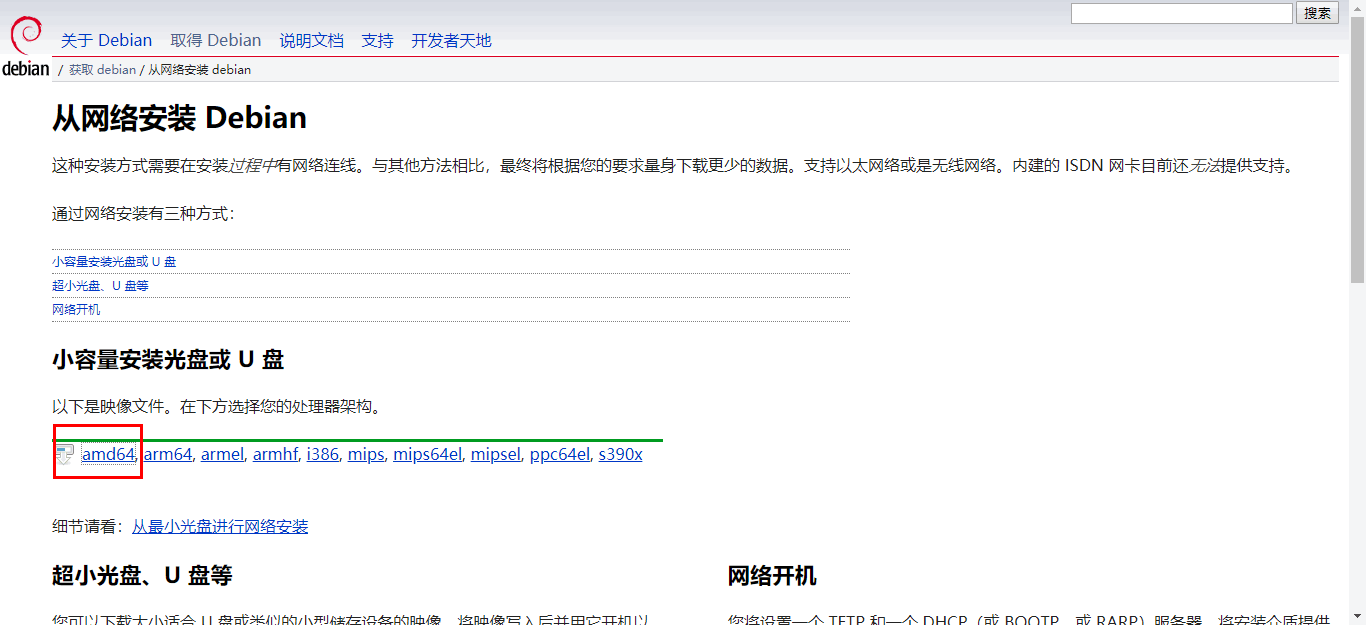Click the 从网络安装 Debian page heading
Viewport: 1366px width, 625px height.
tap(179, 118)
